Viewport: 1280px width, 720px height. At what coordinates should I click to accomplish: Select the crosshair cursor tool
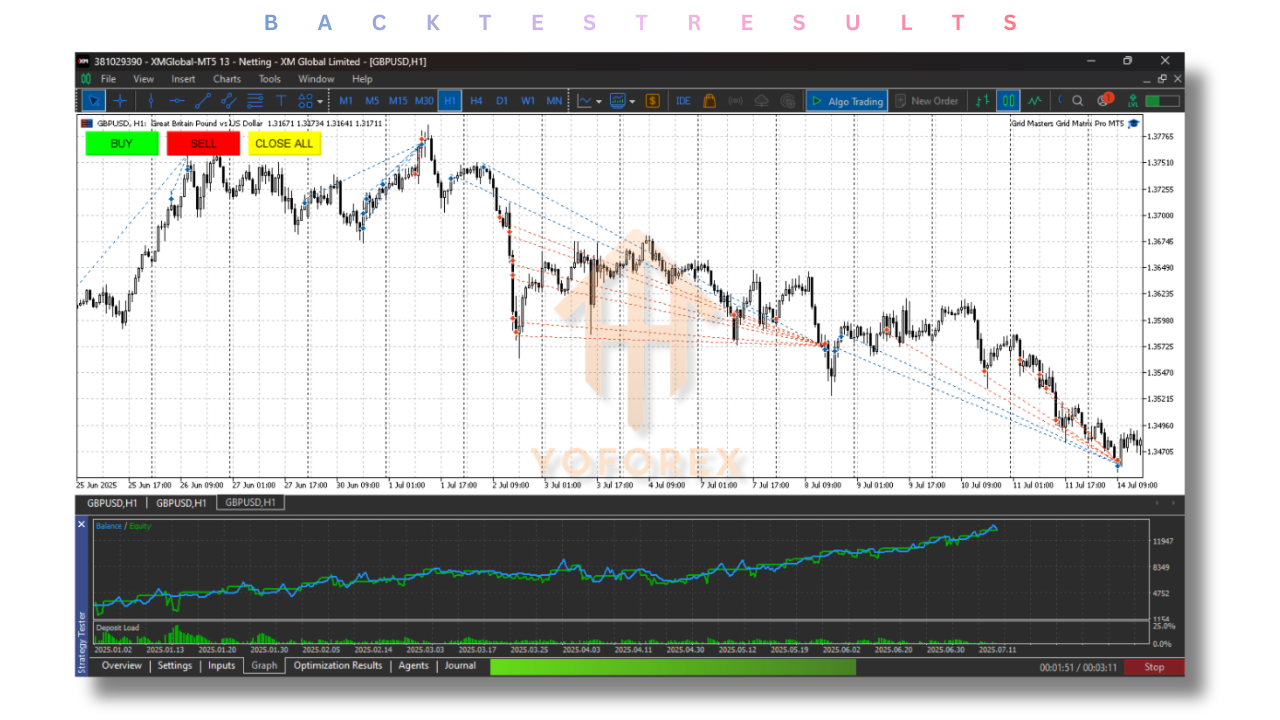pos(120,101)
